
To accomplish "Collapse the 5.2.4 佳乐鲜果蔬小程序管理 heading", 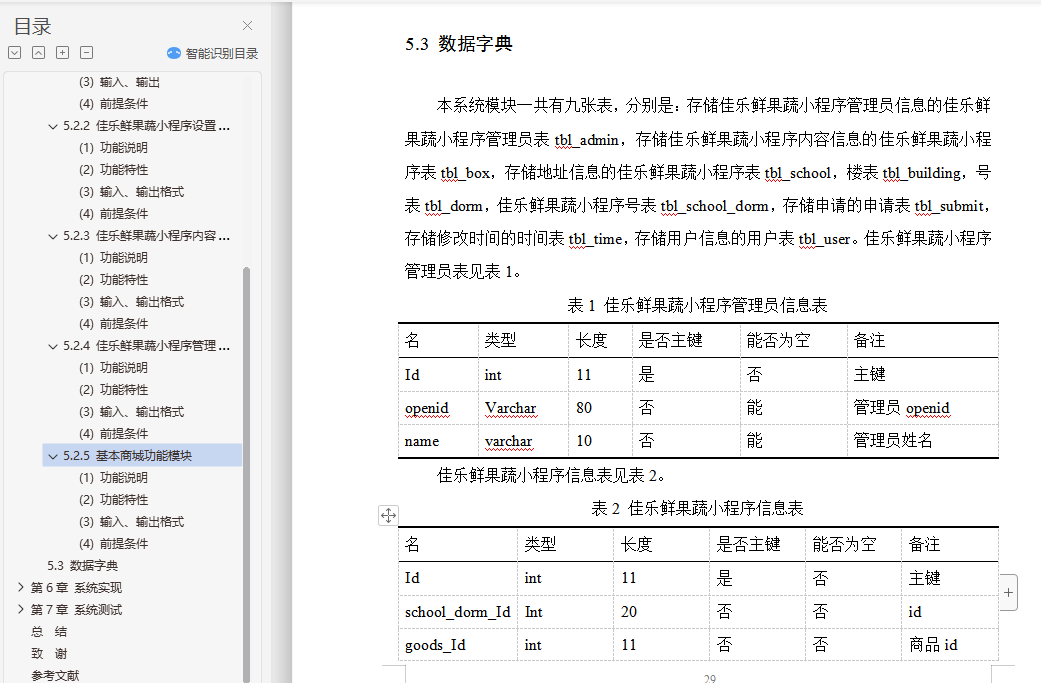I will point(53,346).
